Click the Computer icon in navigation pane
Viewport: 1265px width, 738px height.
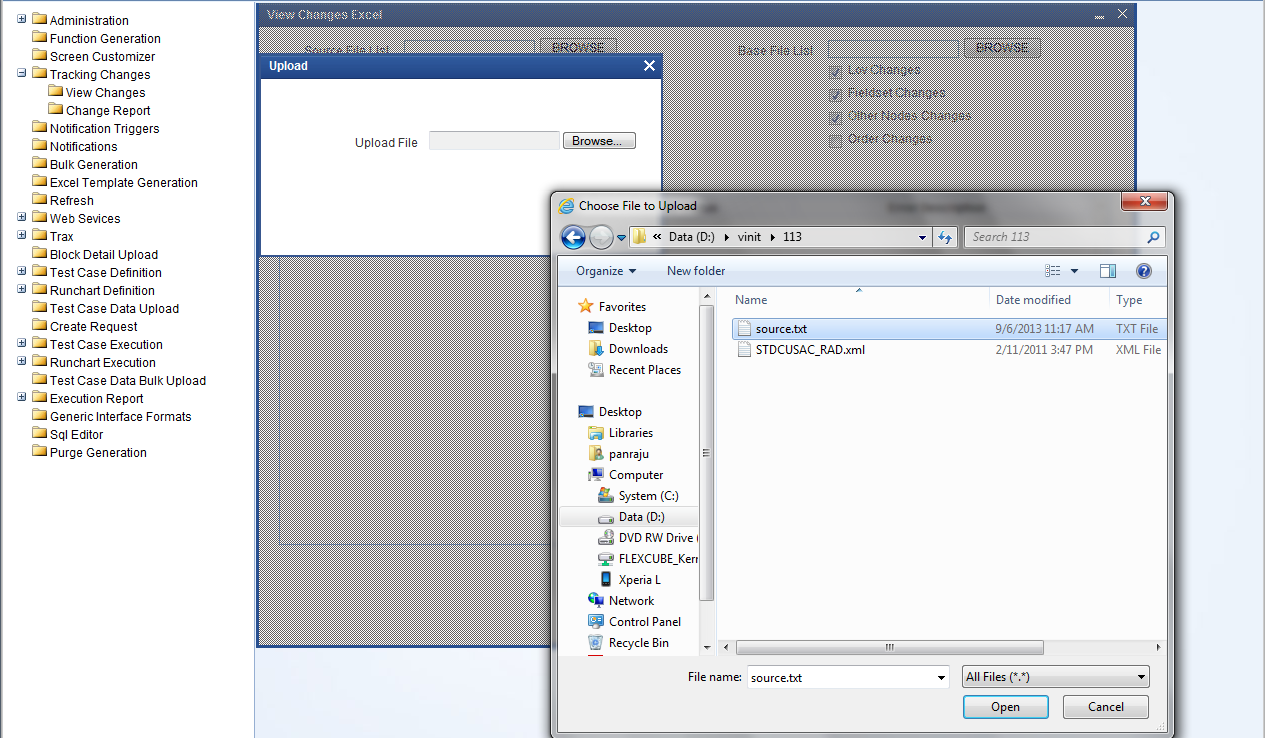pos(596,474)
